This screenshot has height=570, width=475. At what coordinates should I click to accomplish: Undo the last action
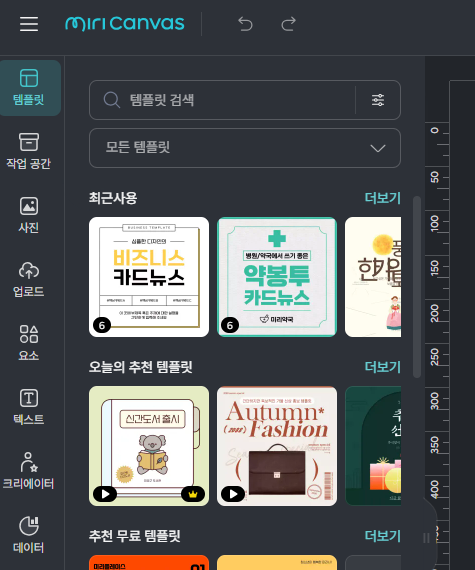click(245, 24)
